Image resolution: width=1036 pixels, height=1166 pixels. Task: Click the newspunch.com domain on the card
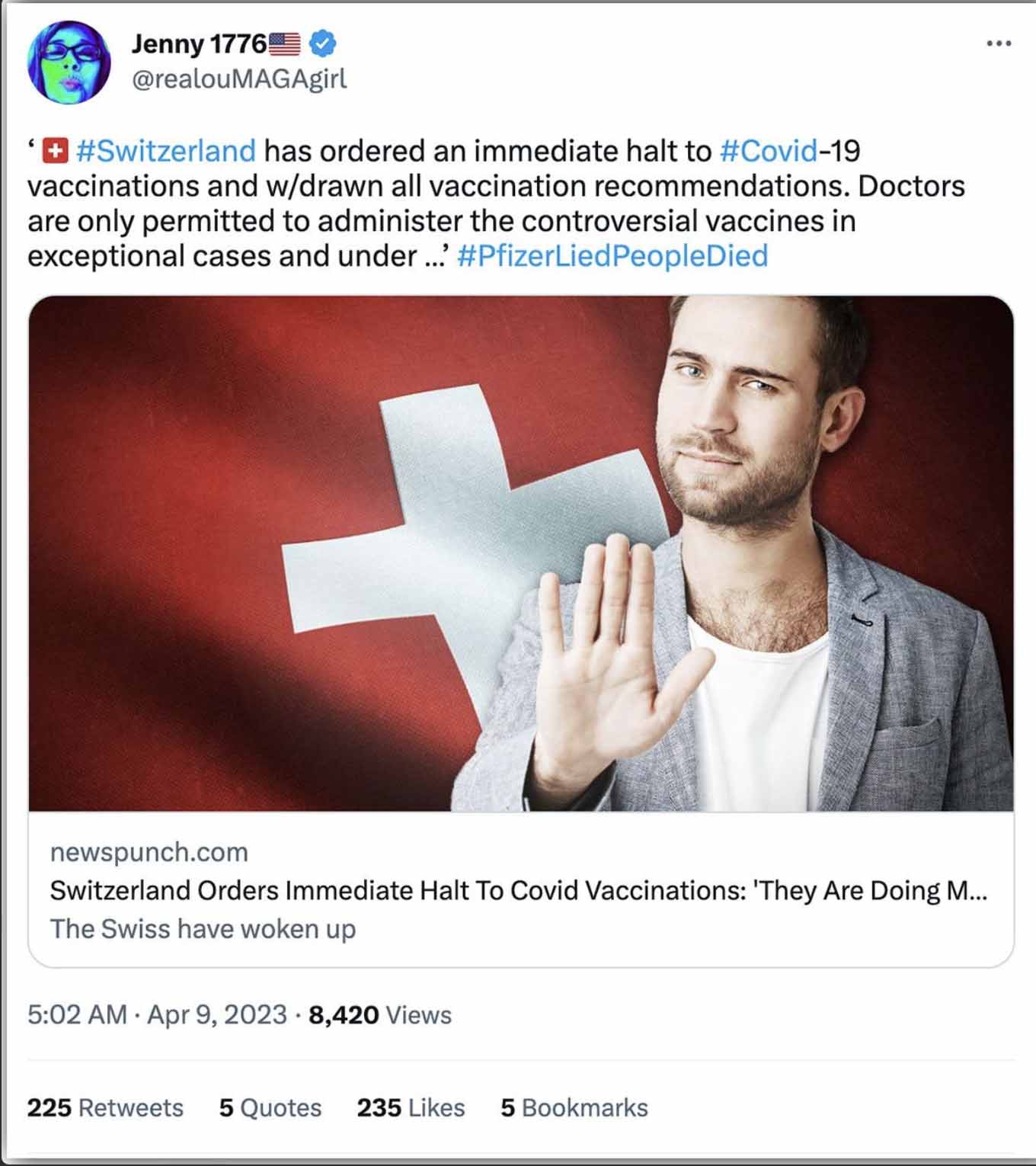[x=149, y=852]
